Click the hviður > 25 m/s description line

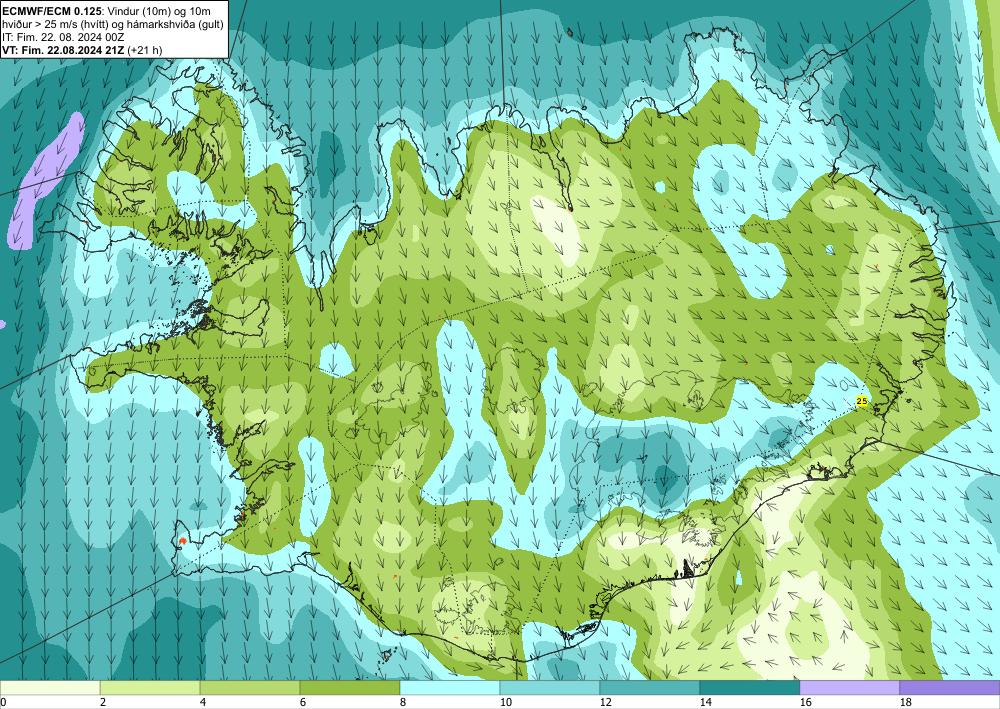click(x=113, y=24)
